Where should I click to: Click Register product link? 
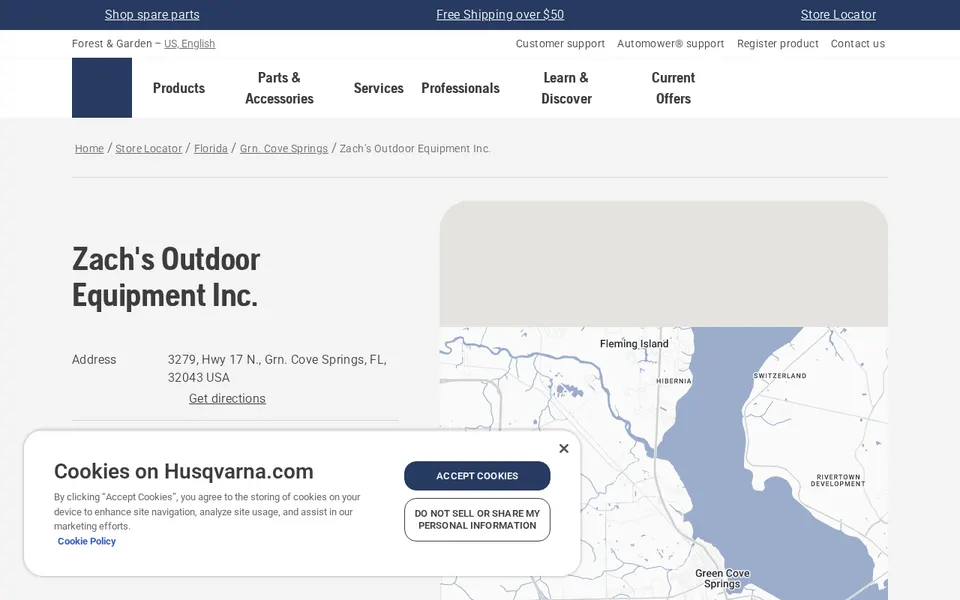coord(778,43)
